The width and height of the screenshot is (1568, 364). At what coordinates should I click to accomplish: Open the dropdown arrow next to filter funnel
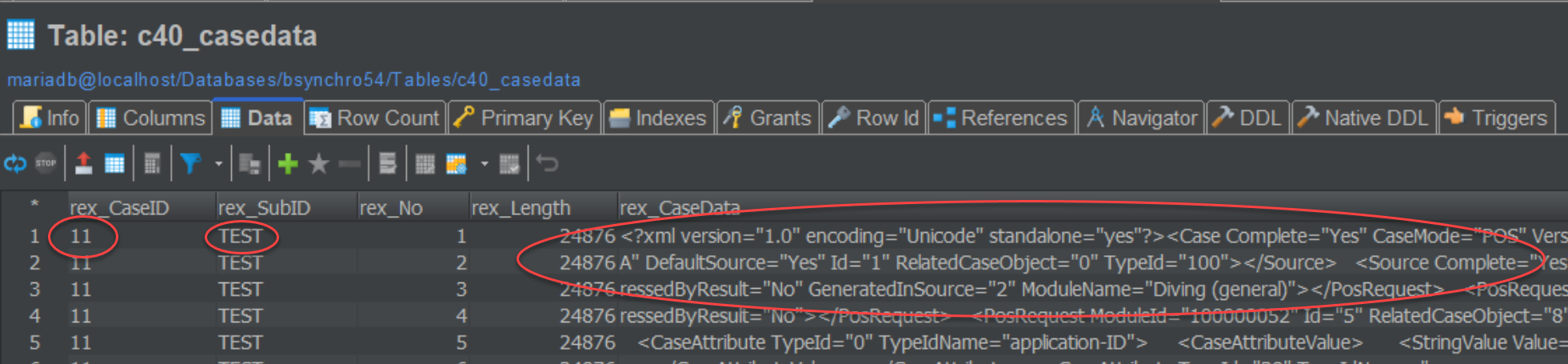tap(218, 164)
